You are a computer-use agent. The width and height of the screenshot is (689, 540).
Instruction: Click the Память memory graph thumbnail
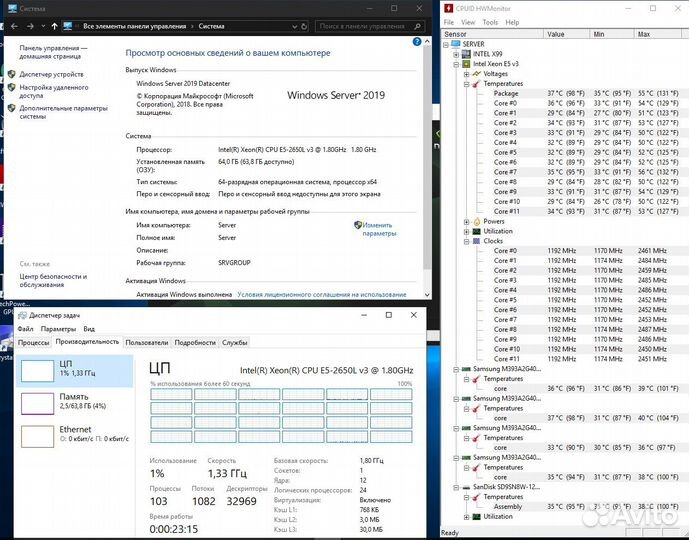38,402
